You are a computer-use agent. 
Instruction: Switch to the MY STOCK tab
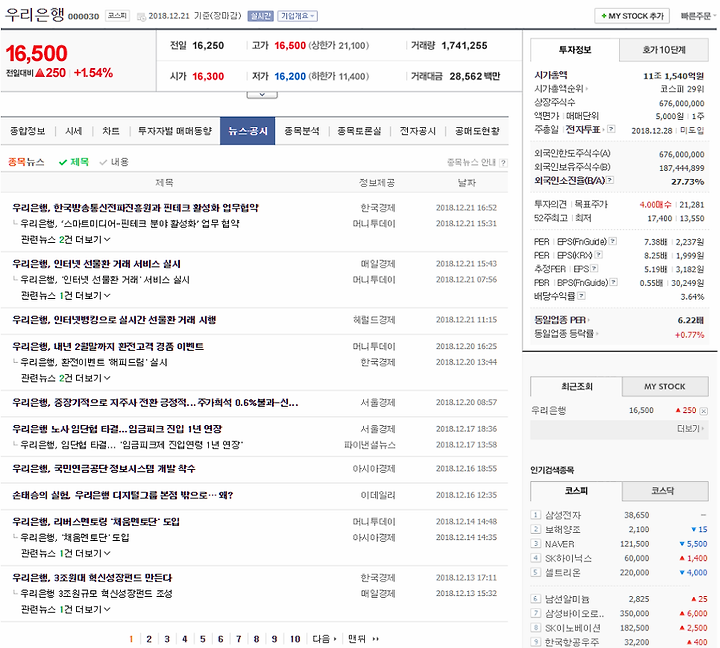coord(664,387)
